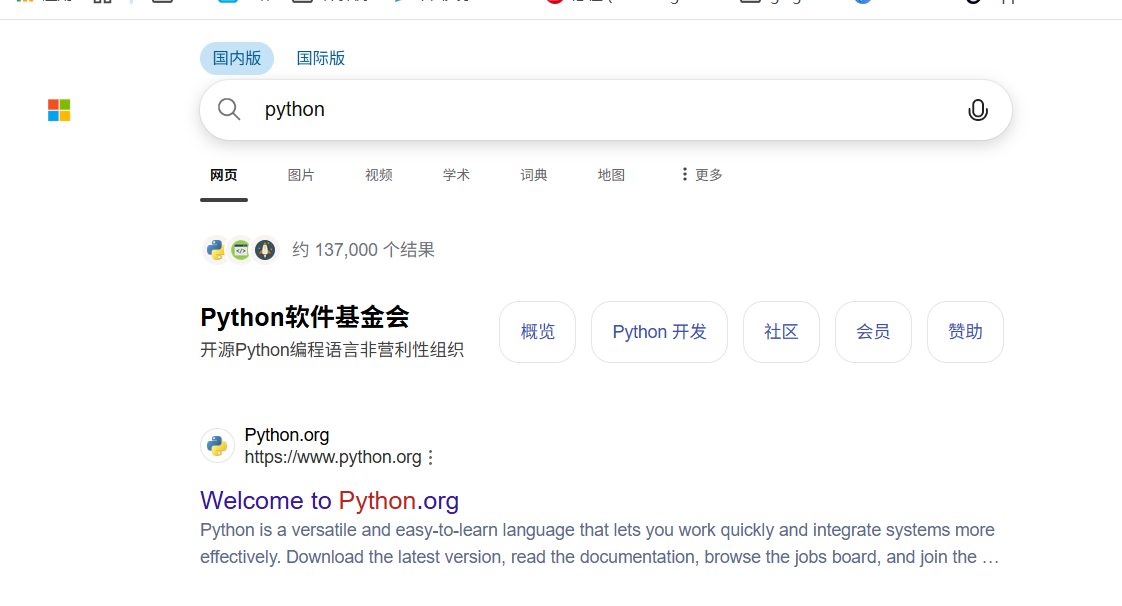Click the 社区 button
1122x606 pixels.
(x=781, y=332)
